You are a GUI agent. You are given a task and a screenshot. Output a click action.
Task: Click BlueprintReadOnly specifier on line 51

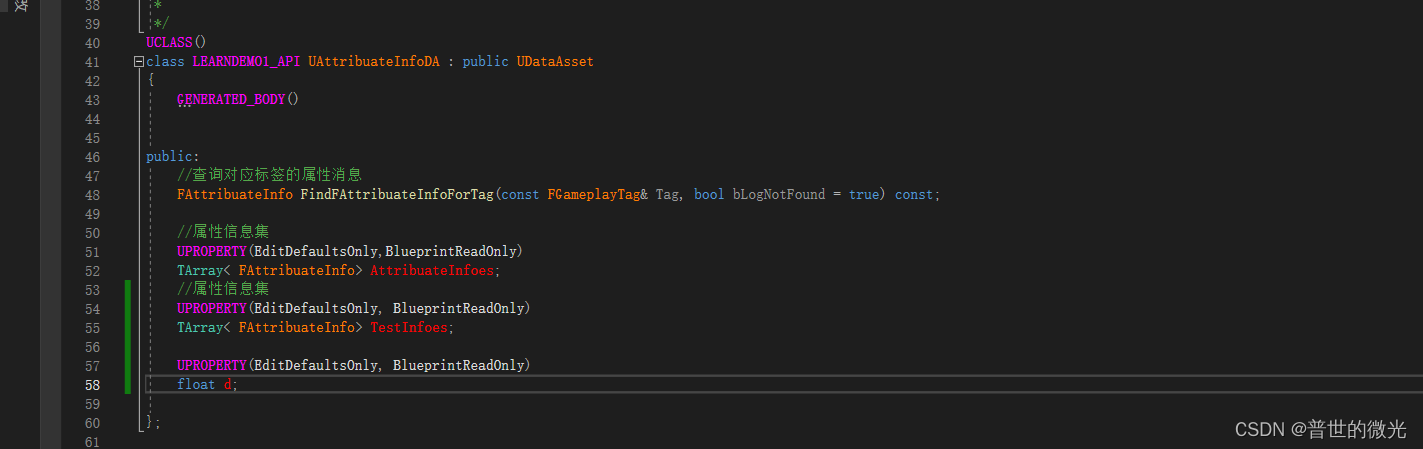452,251
